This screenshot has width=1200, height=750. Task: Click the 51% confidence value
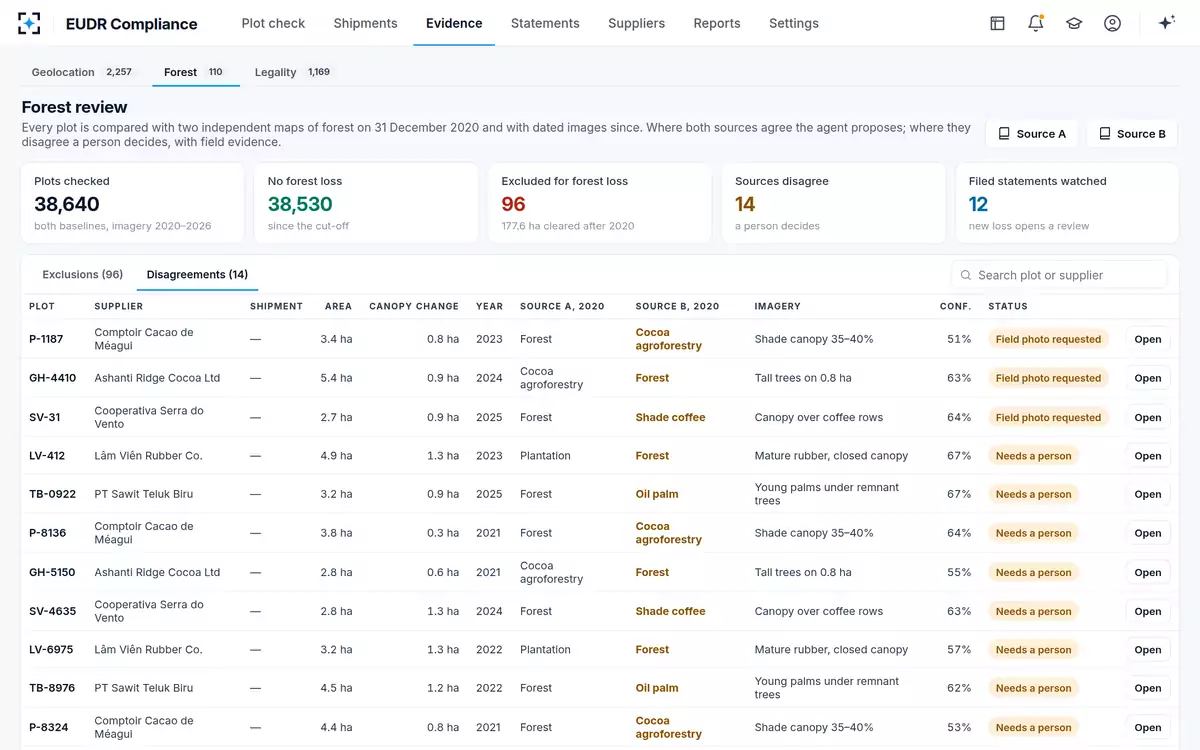[959, 339]
